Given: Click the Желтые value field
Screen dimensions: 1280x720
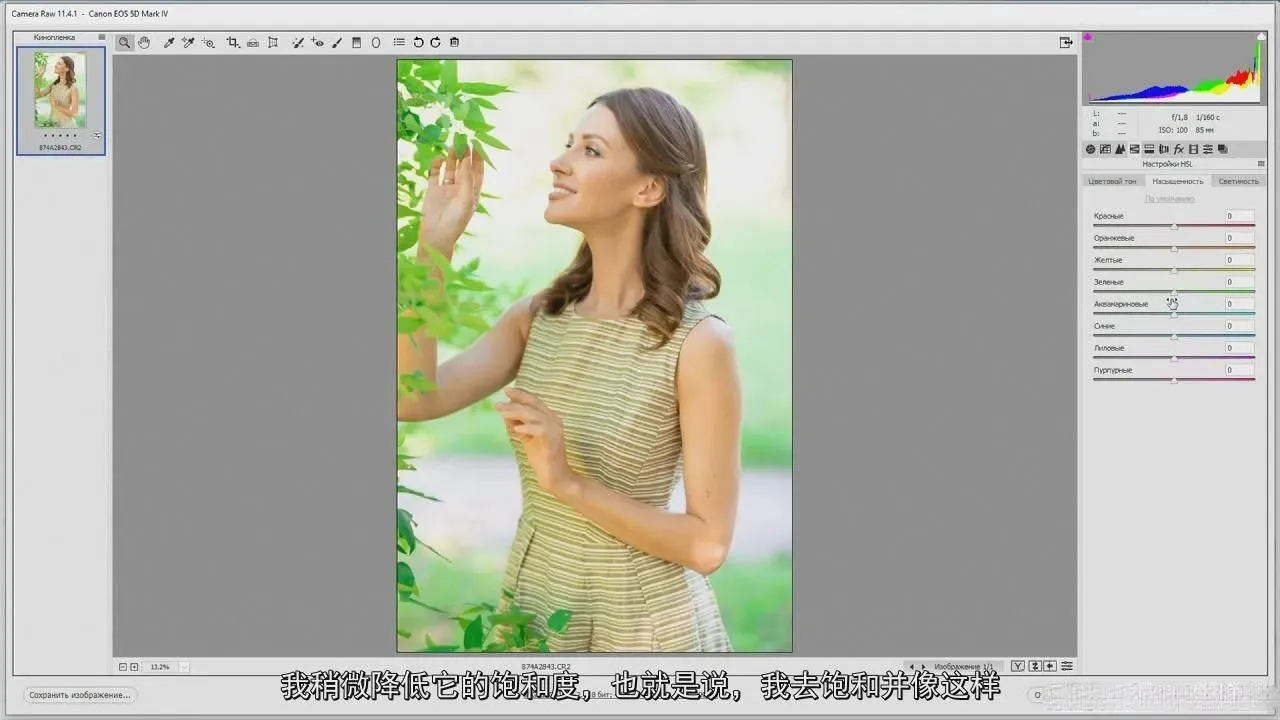Looking at the screenshot, I should coord(1240,260).
